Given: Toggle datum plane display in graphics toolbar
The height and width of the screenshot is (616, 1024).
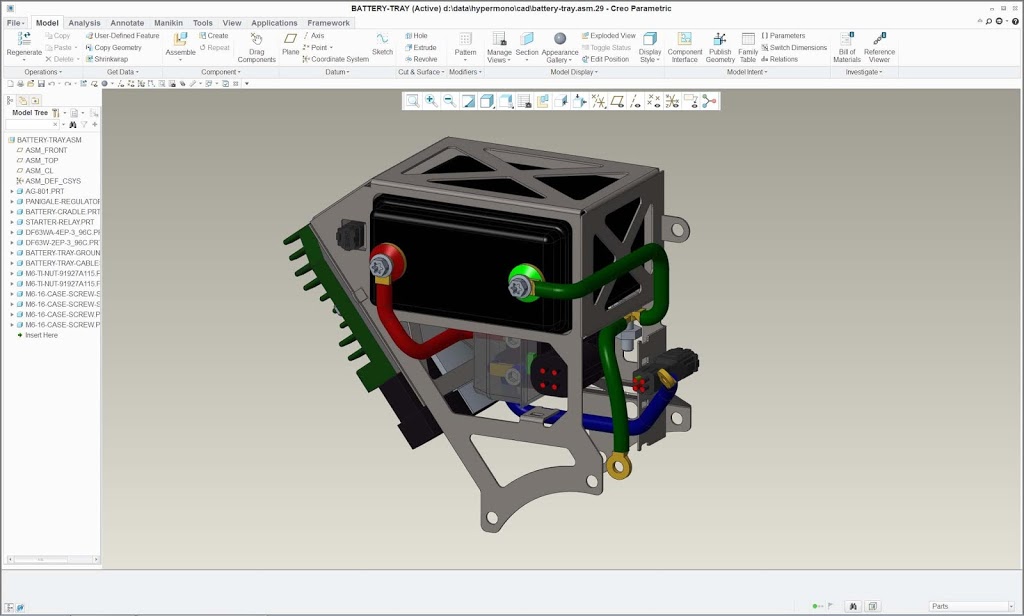Looking at the screenshot, I should [617, 101].
